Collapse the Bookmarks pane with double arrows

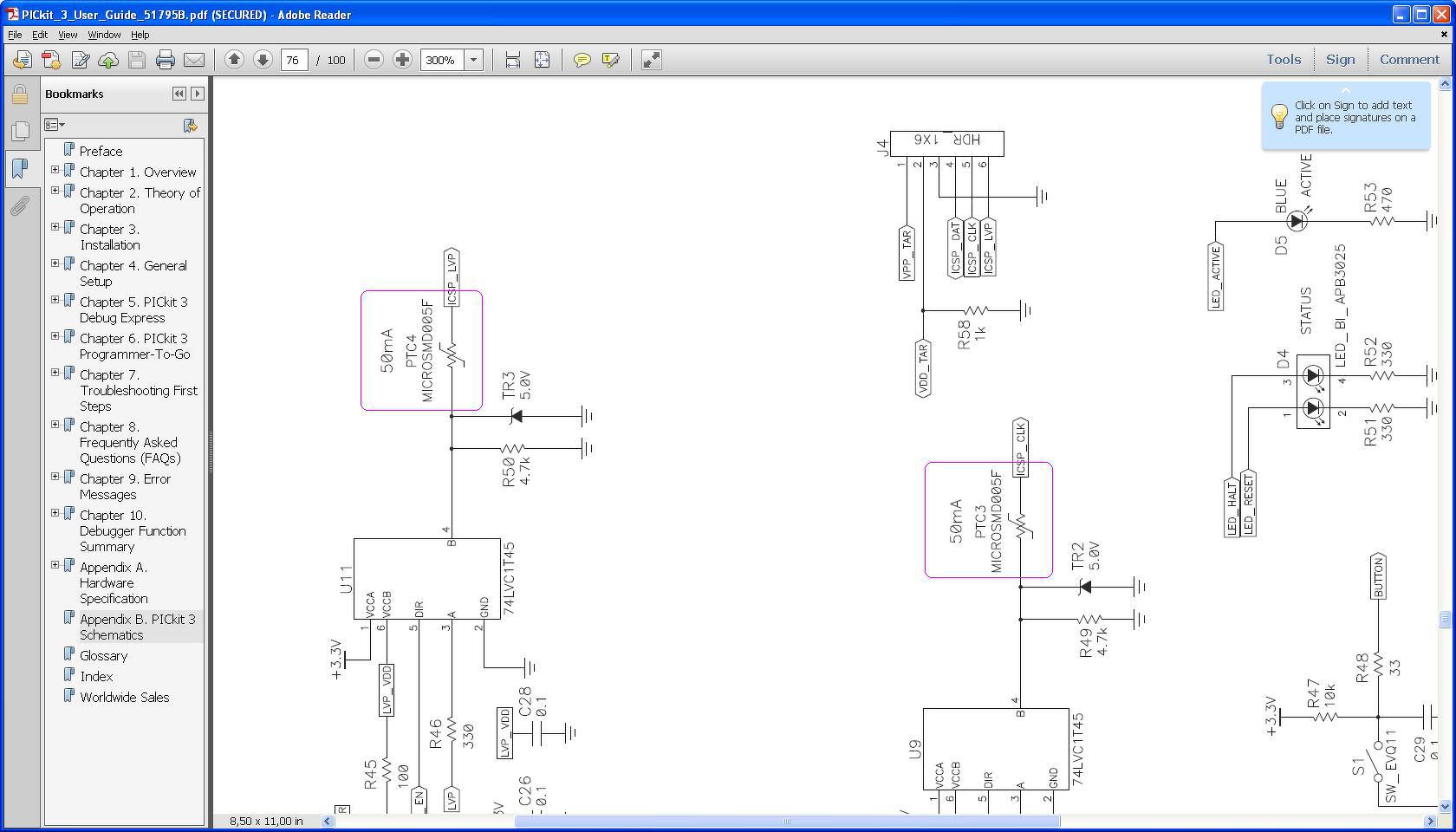point(179,94)
